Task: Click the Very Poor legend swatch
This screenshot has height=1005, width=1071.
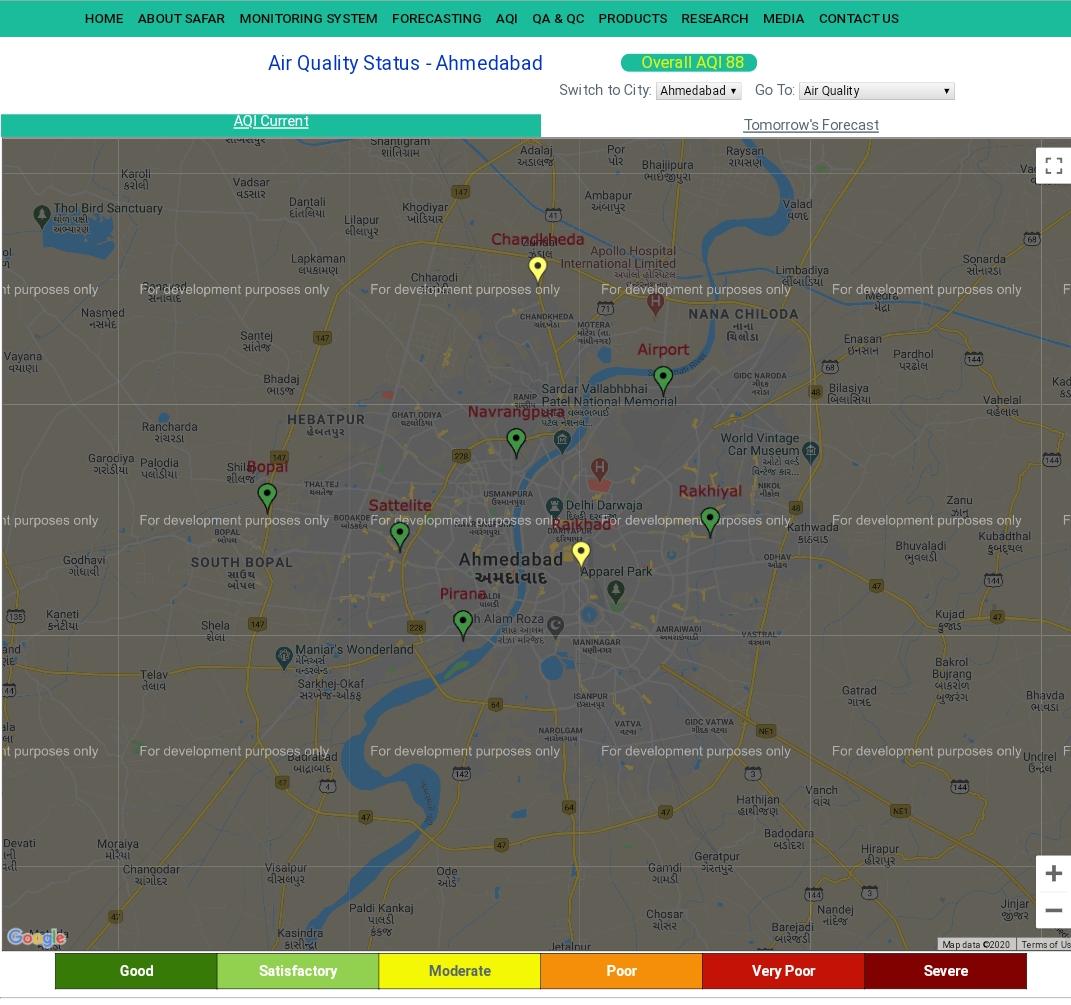Action: tap(783, 971)
